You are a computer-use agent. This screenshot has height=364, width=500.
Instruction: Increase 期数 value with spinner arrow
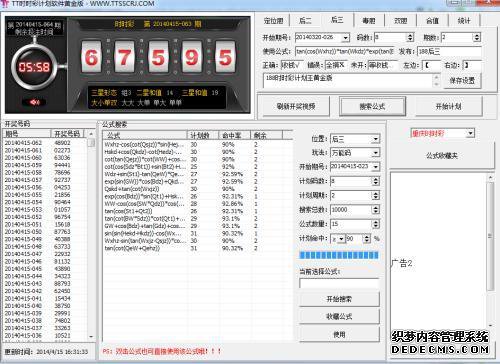tap(477, 35)
